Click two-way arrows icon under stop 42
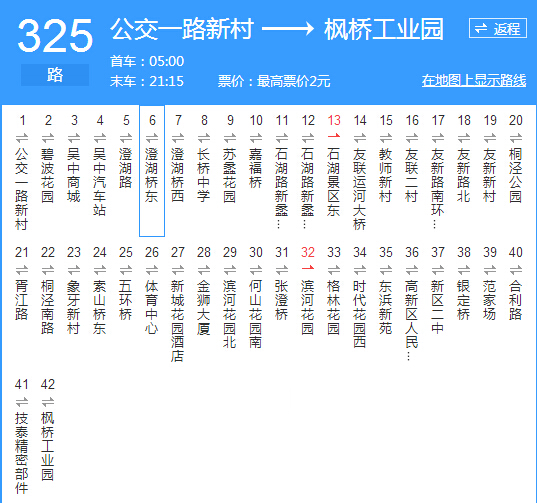Viewport: 537px width, 503px height. pyautogui.click(x=48, y=401)
